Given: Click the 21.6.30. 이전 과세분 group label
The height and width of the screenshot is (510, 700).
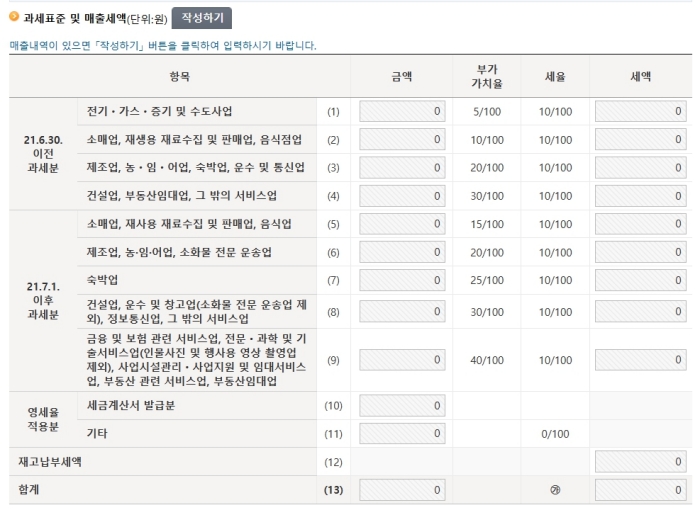Looking at the screenshot, I should pyautogui.click(x=43, y=154).
